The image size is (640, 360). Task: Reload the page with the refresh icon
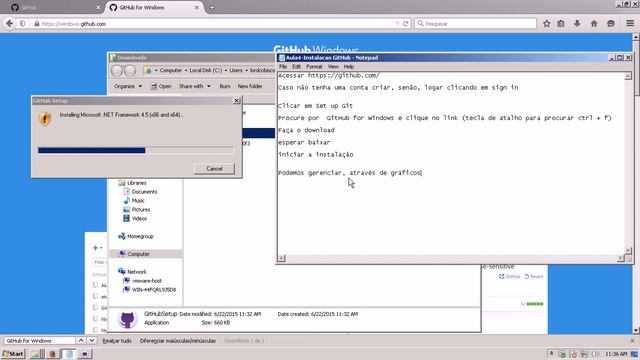click(x=406, y=24)
